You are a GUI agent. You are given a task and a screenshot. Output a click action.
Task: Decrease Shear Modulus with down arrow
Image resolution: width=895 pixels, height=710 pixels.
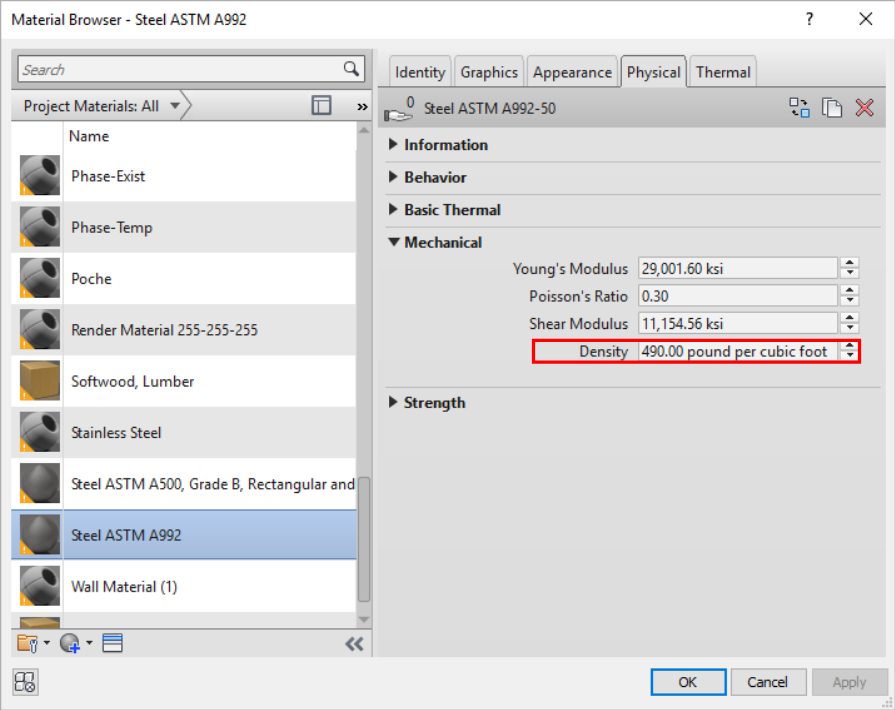(850, 329)
